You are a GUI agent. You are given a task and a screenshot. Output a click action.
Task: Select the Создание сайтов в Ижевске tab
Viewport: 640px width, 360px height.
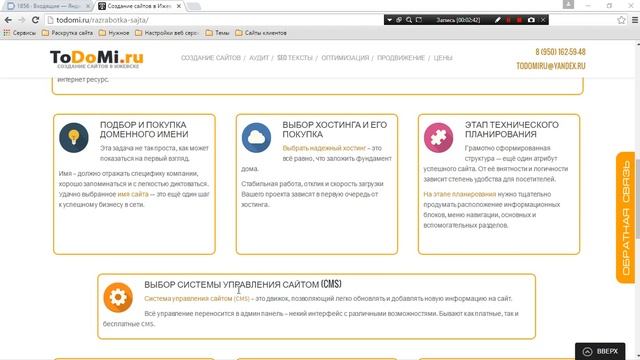coord(139,6)
